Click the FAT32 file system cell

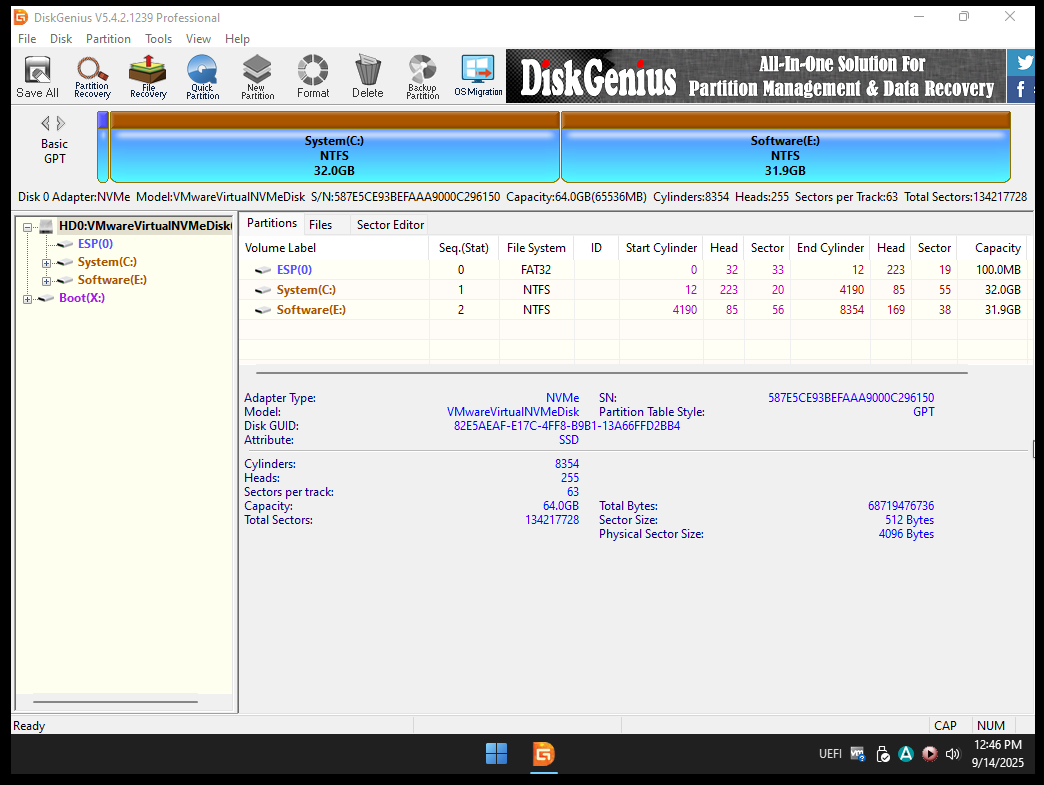coord(536,270)
